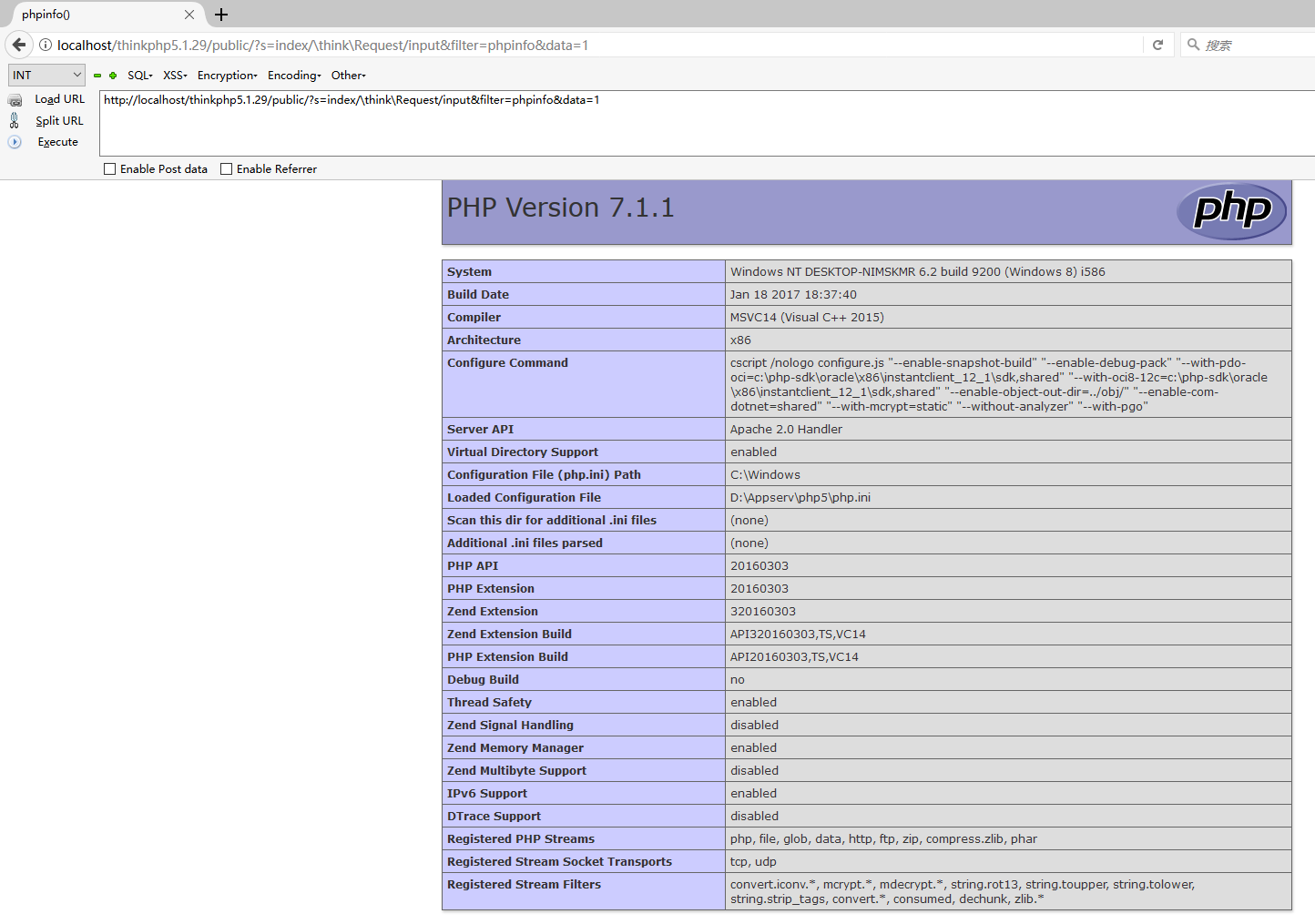
Task: Click the Zend Multibyte Support label
Action: pos(516,770)
